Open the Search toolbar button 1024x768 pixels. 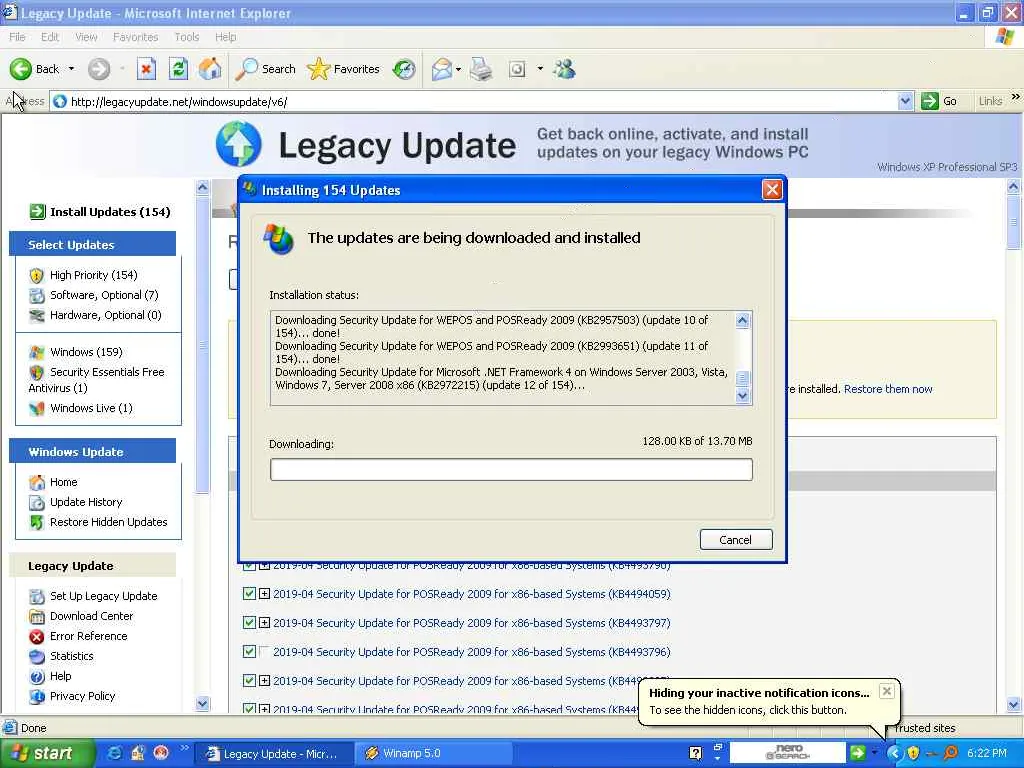(265, 69)
